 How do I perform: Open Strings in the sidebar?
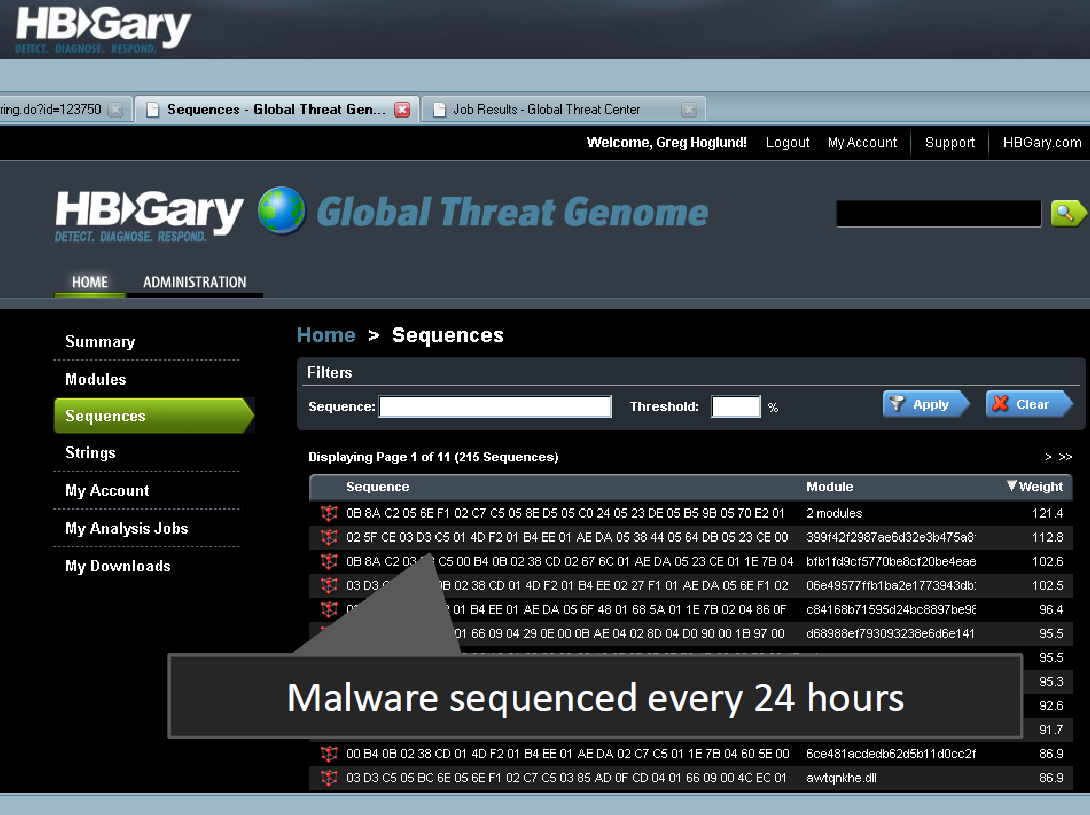90,453
